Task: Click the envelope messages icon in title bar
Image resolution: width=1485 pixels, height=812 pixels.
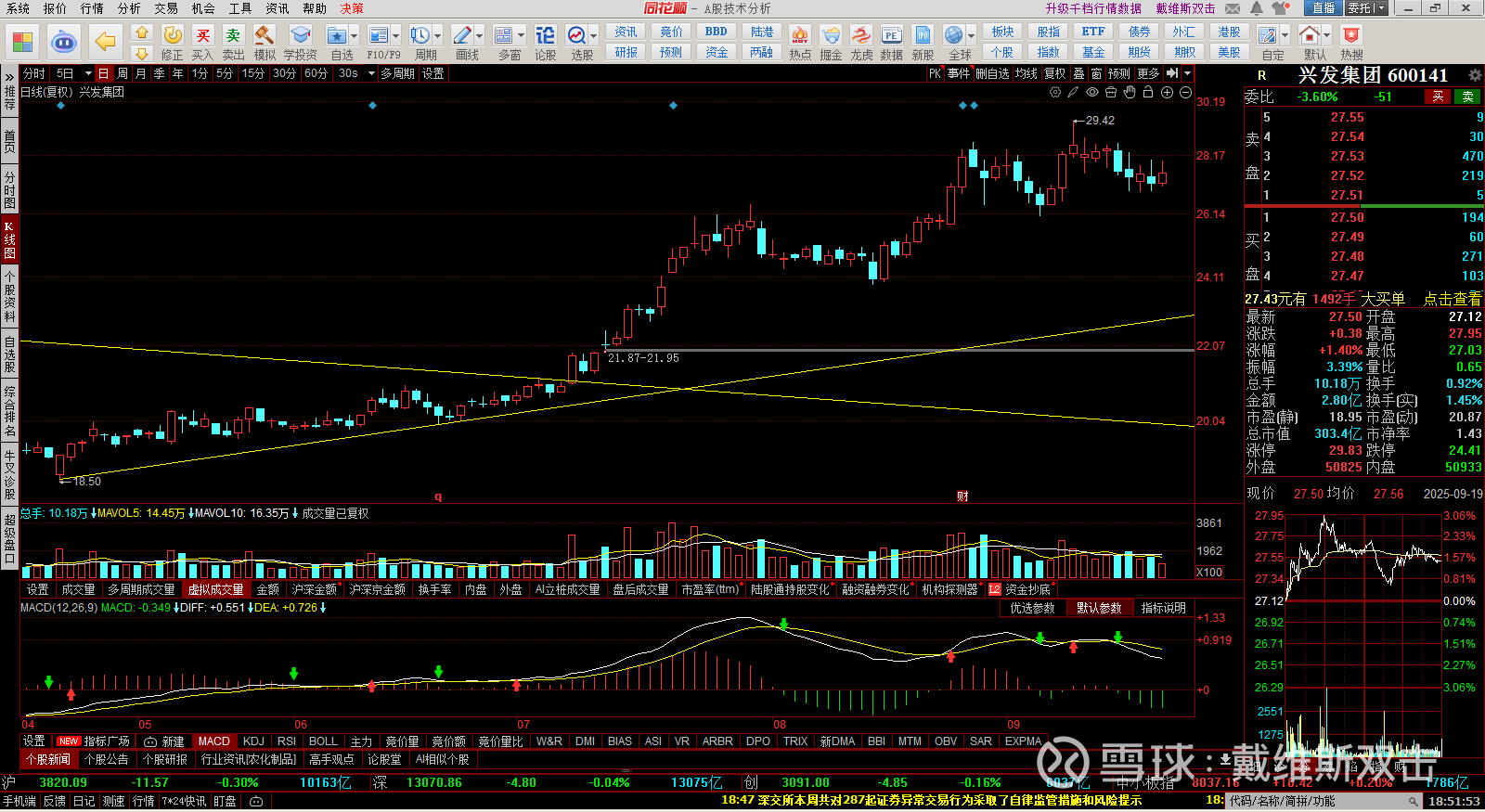Action: (1233, 8)
